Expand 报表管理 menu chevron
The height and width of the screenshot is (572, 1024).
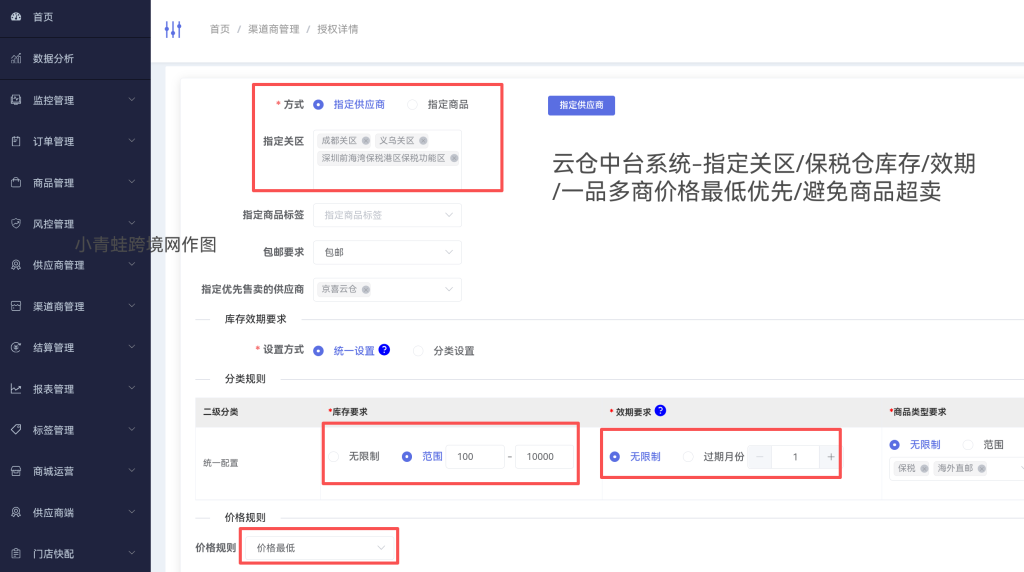[132, 388]
